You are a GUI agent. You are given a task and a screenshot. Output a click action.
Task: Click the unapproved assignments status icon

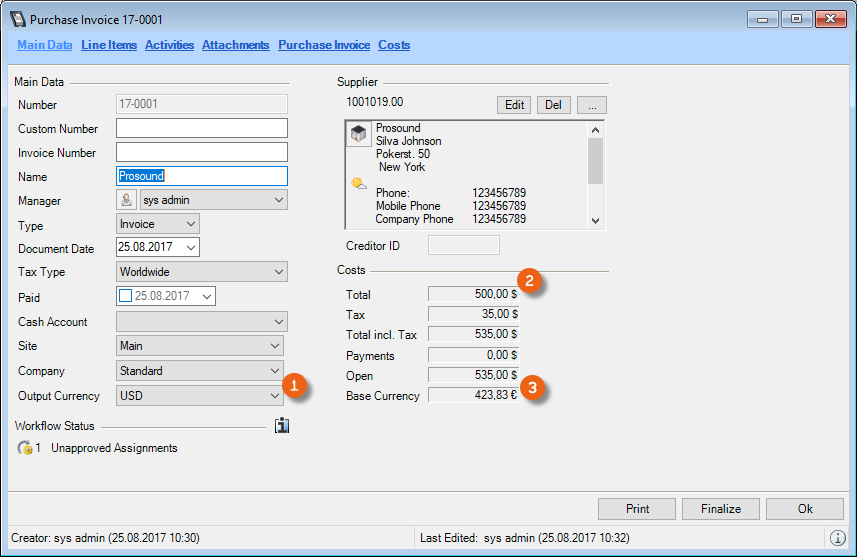click(x=24, y=448)
